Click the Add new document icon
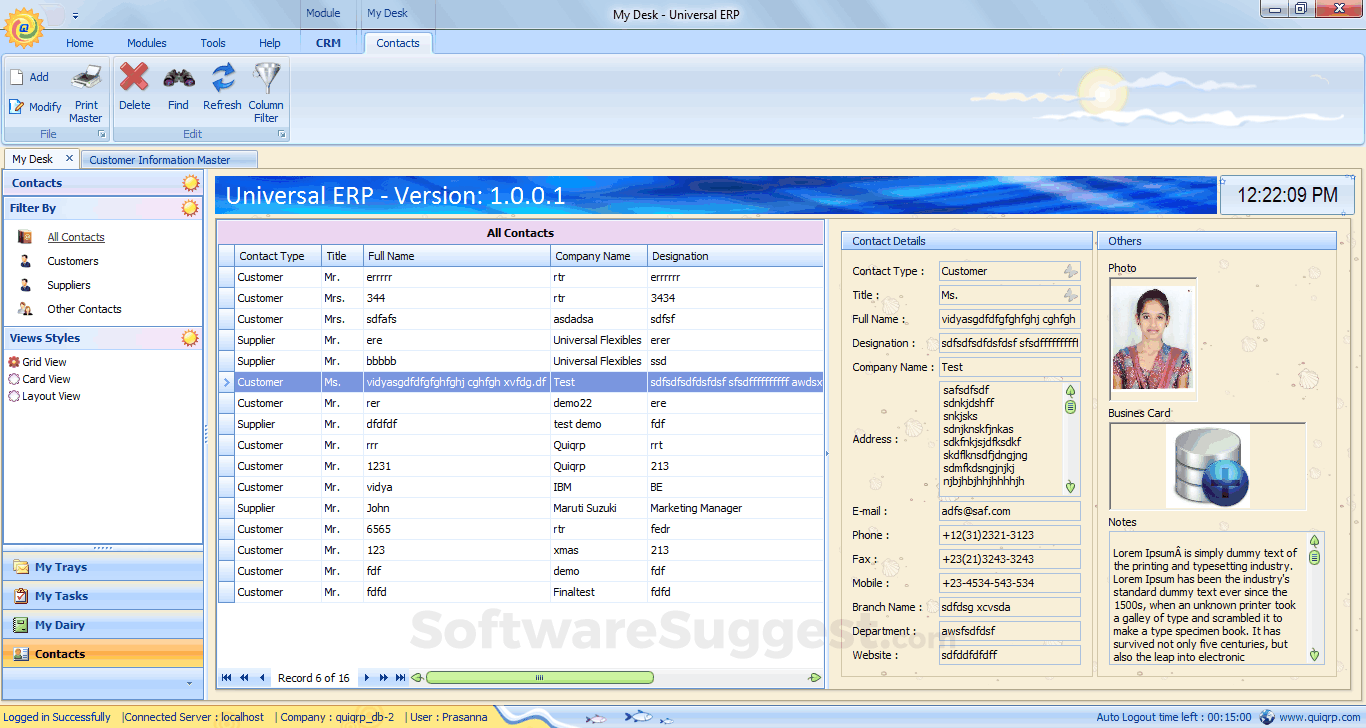The image size is (1366, 728). 17,77
